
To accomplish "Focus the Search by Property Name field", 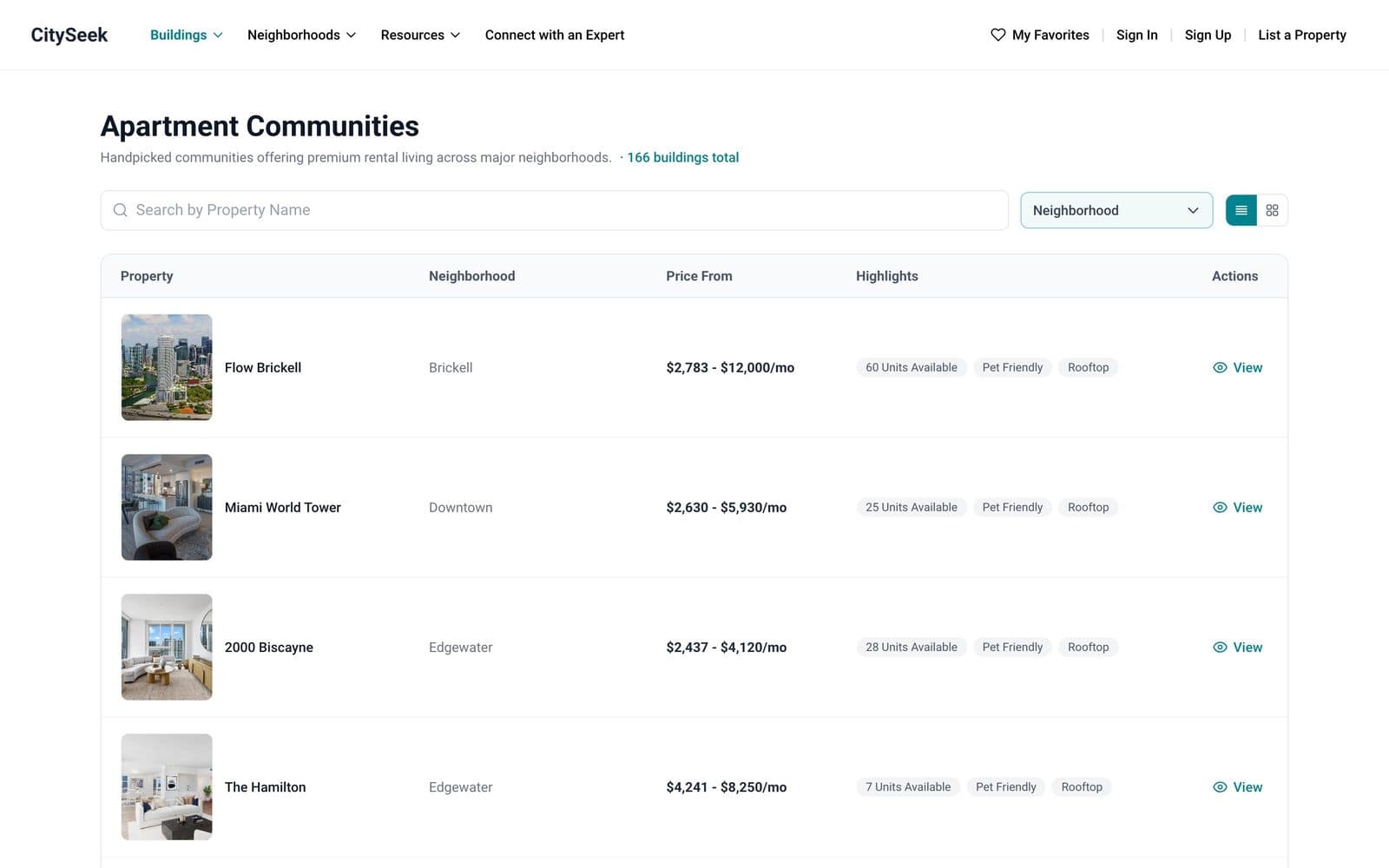I will [554, 210].
